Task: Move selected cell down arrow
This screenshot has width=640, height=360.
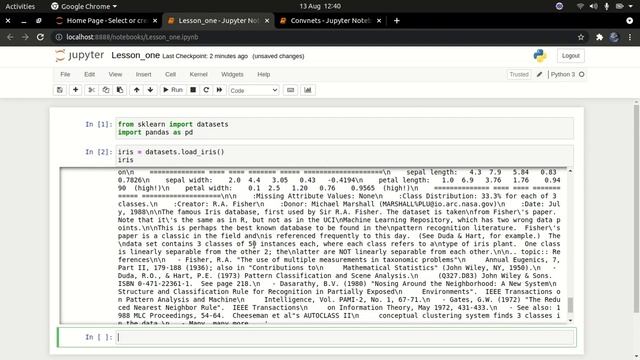Action: (151, 90)
